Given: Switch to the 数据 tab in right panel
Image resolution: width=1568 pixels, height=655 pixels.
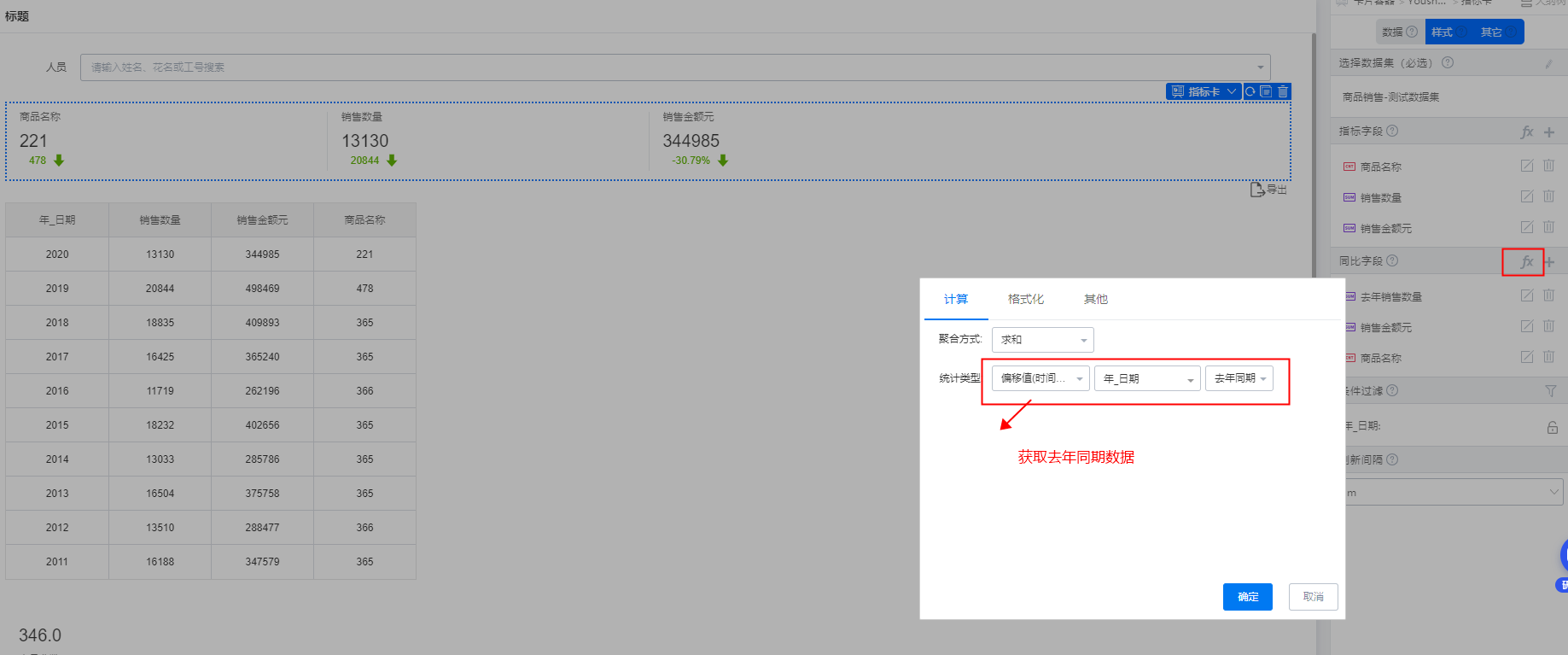Looking at the screenshot, I should [x=1400, y=32].
